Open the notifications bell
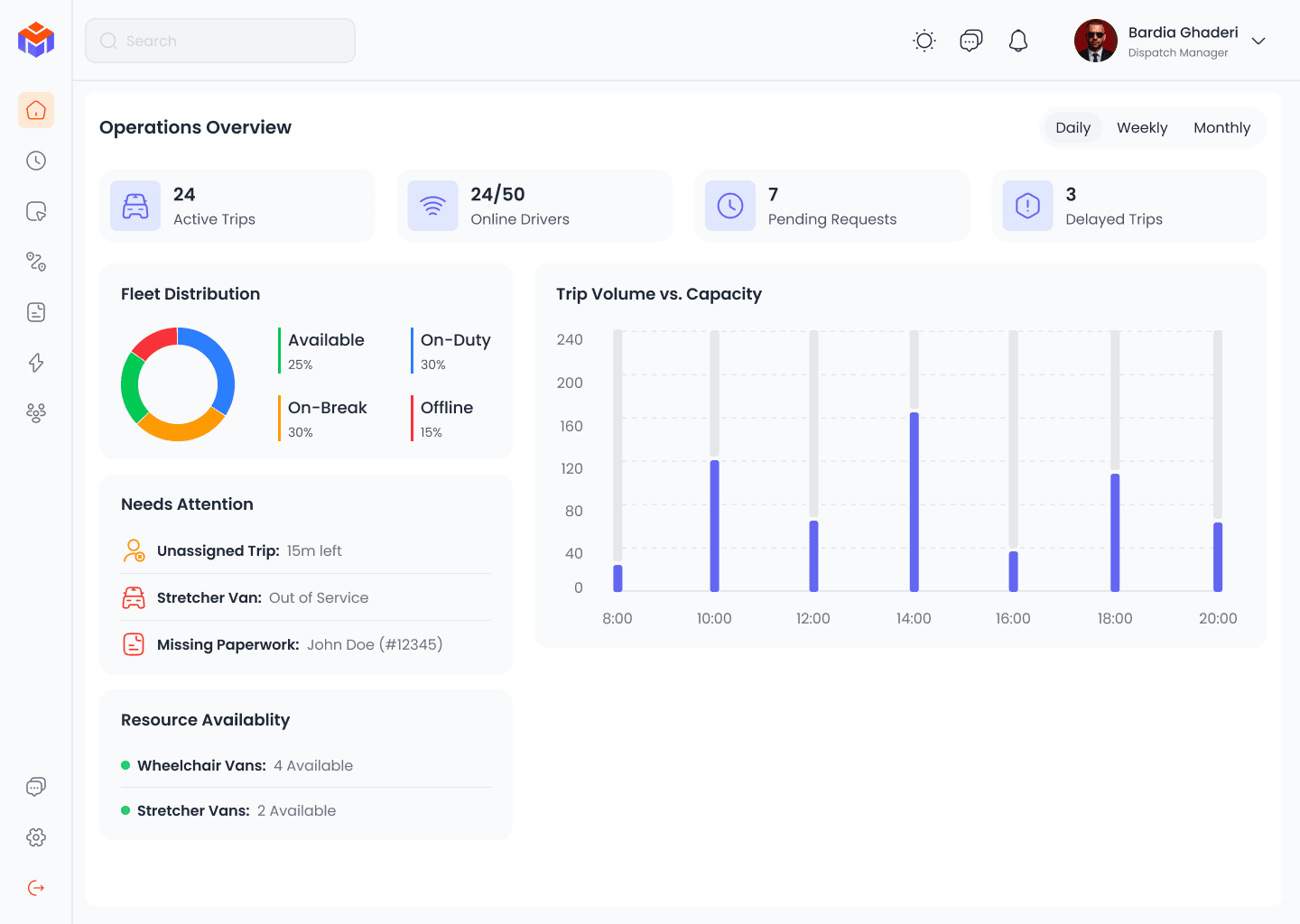 click(x=1018, y=41)
